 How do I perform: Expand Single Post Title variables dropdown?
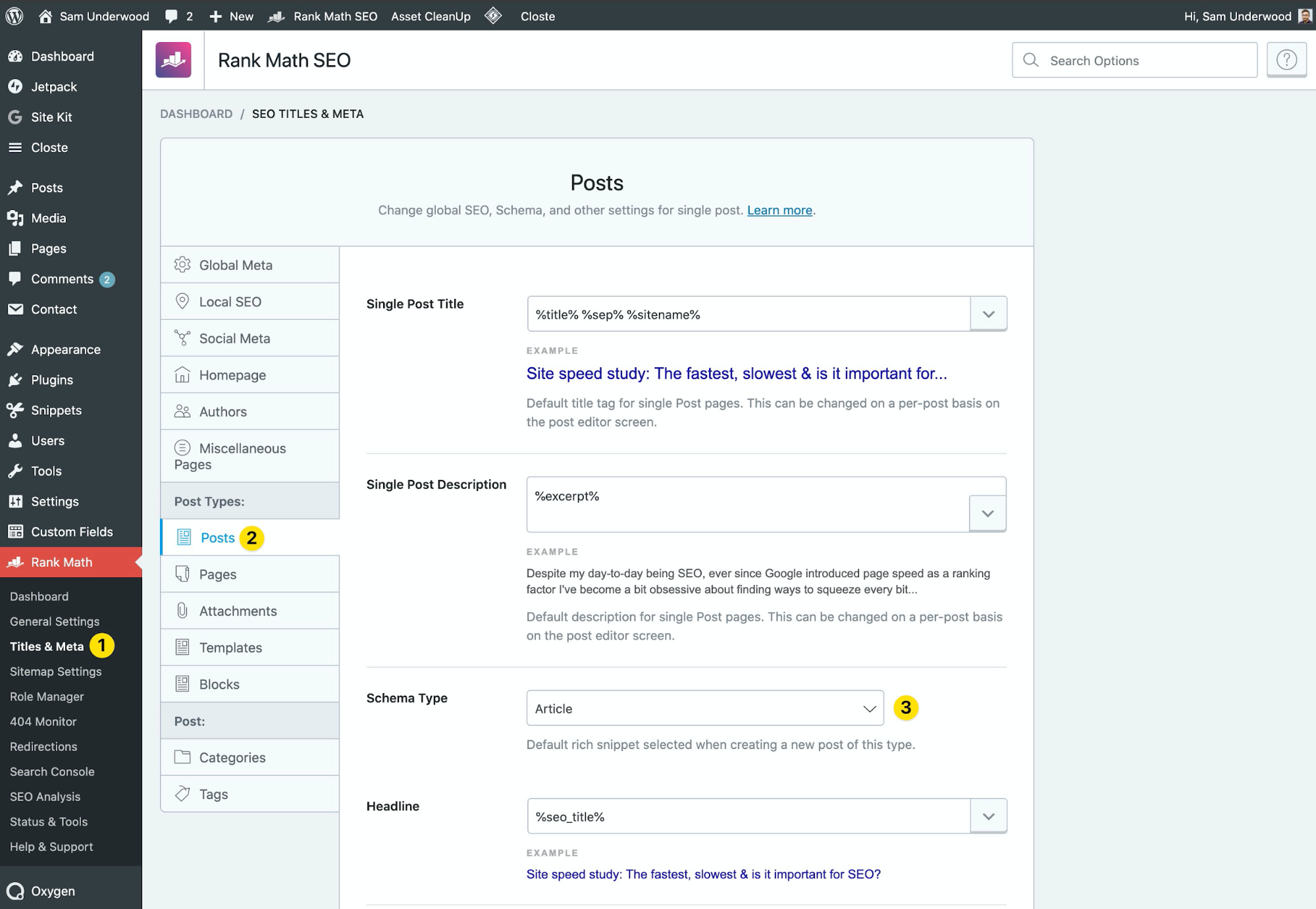tap(988, 314)
